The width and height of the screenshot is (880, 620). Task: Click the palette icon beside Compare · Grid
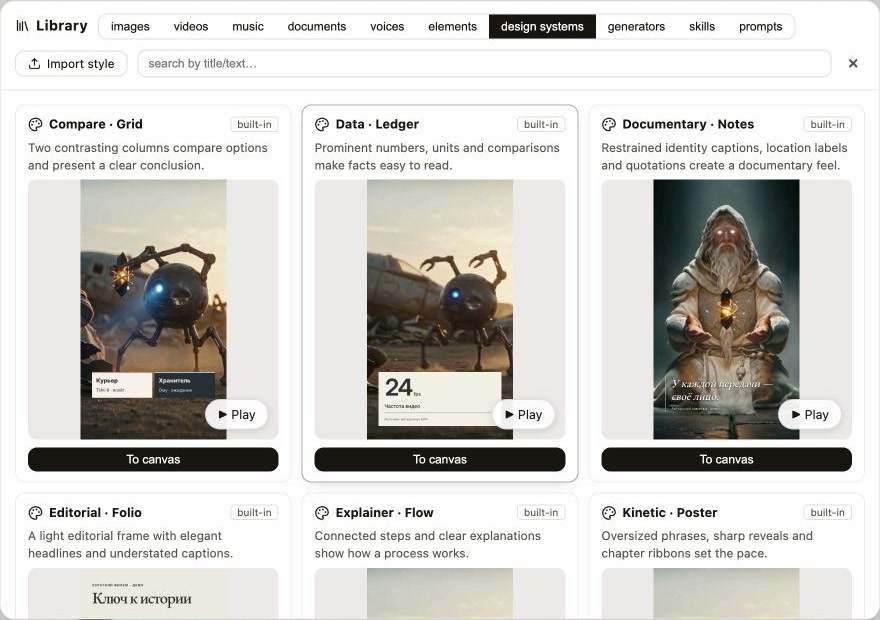pos(35,125)
